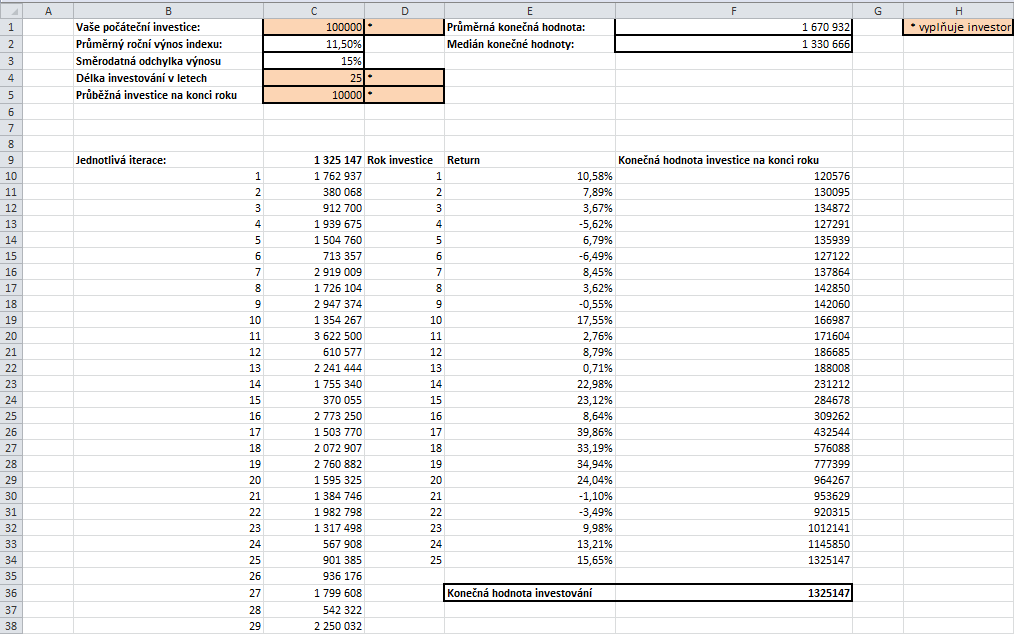The width and height of the screenshot is (1014, 634).
Task: Click the 'Rok investice' heading cell
Action: coord(403,160)
